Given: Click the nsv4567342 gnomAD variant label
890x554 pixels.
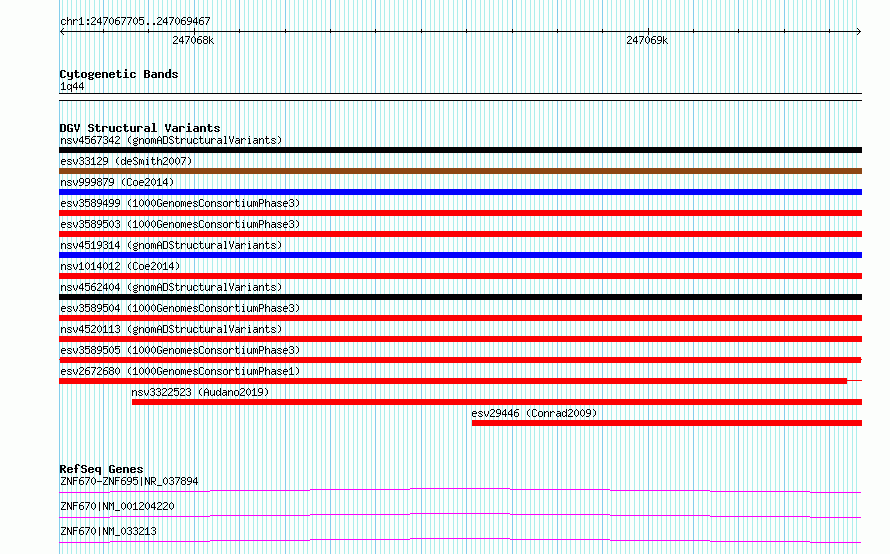Looking at the screenshot, I should pyautogui.click(x=171, y=140).
